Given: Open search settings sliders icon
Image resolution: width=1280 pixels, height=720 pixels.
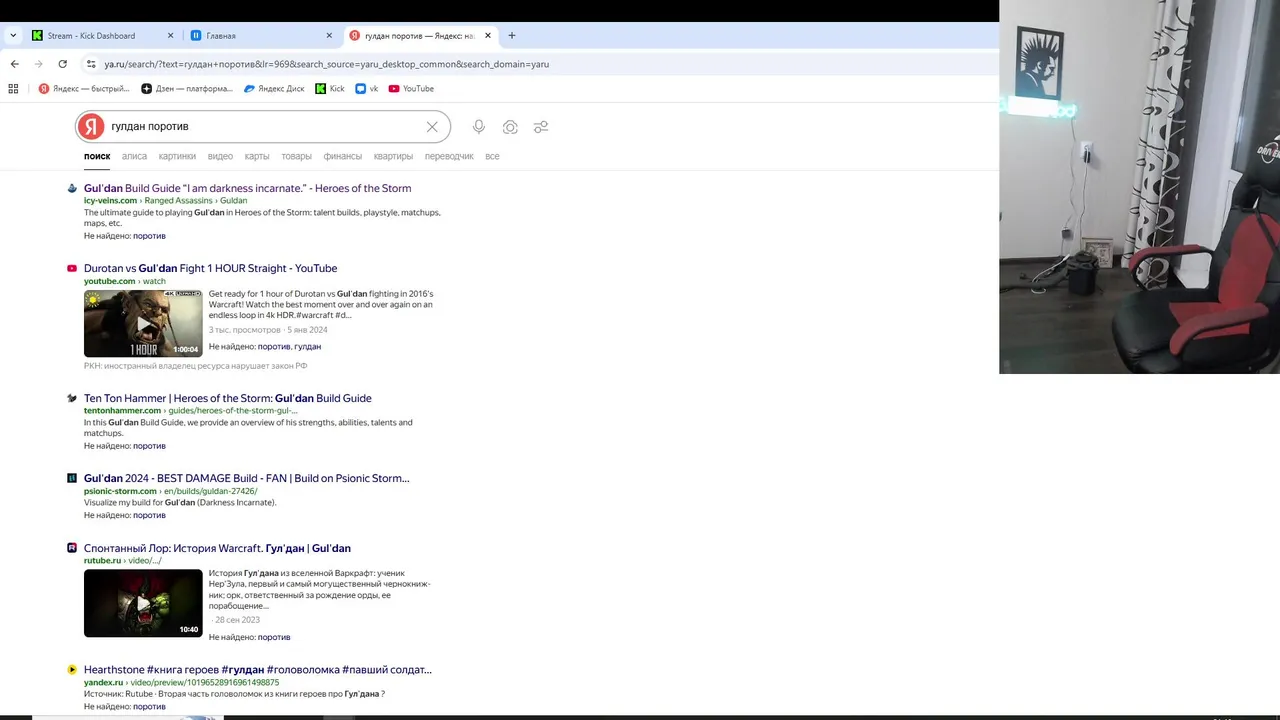Looking at the screenshot, I should pyautogui.click(x=541, y=127).
